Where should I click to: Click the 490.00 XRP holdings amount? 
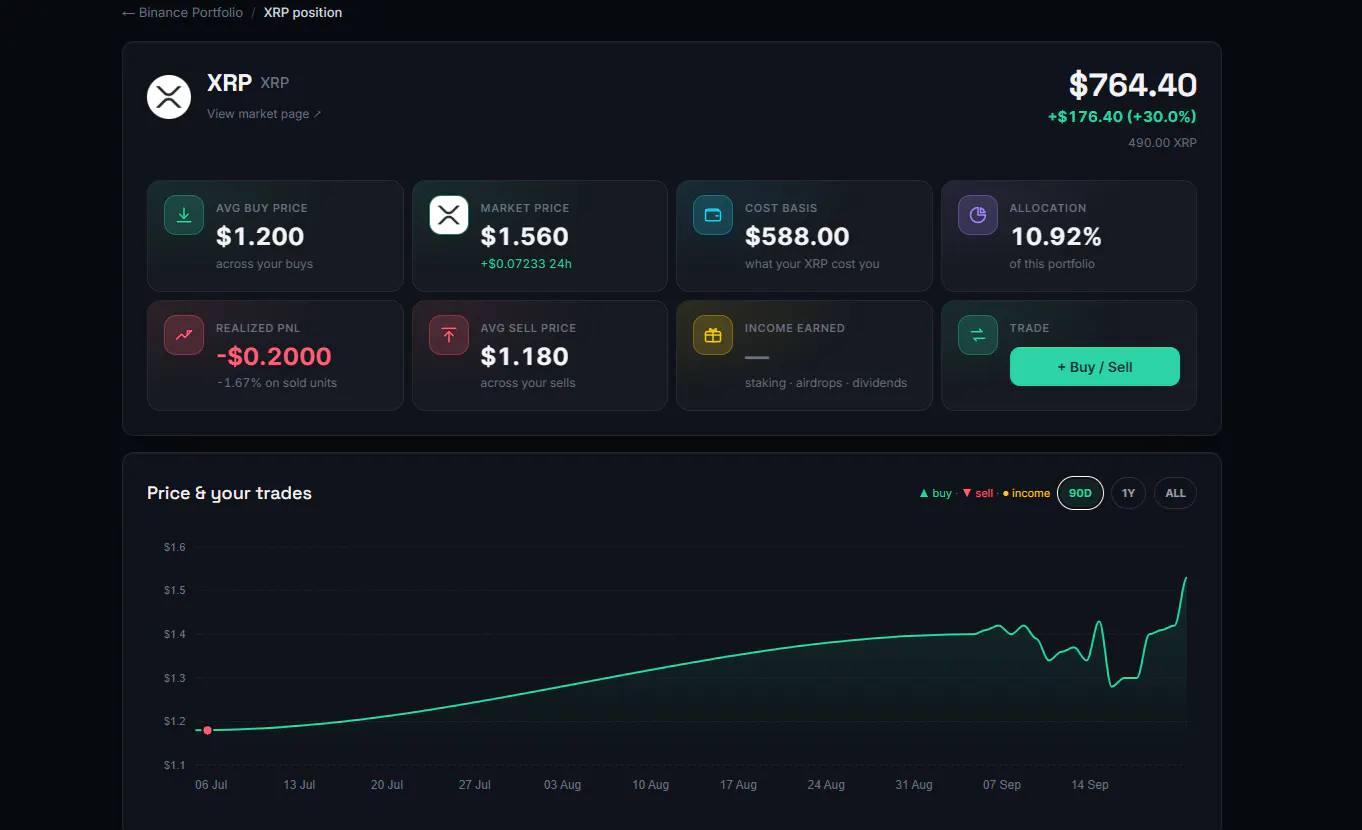[x=1162, y=143]
